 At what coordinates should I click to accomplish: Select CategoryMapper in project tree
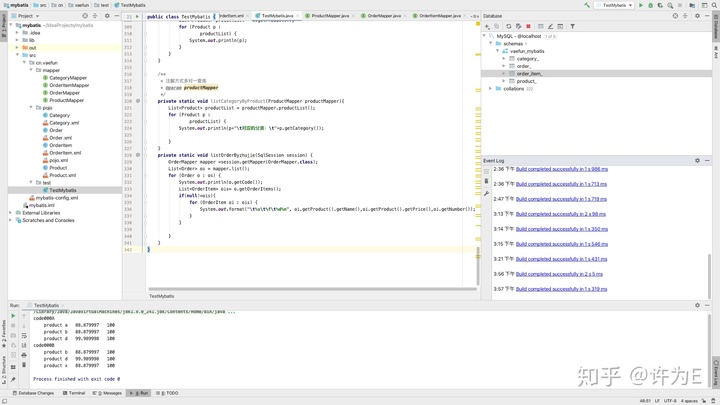click(x=68, y=78)
